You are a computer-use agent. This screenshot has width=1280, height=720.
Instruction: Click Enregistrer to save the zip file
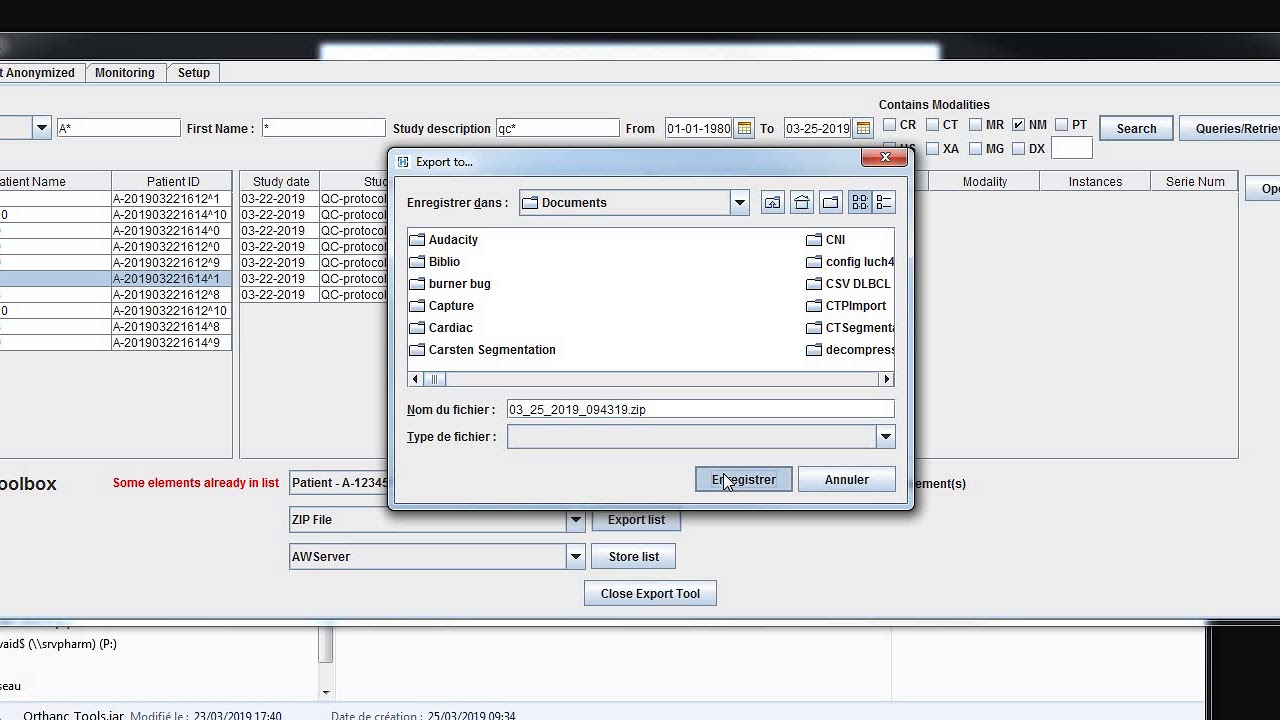(743, 480)
